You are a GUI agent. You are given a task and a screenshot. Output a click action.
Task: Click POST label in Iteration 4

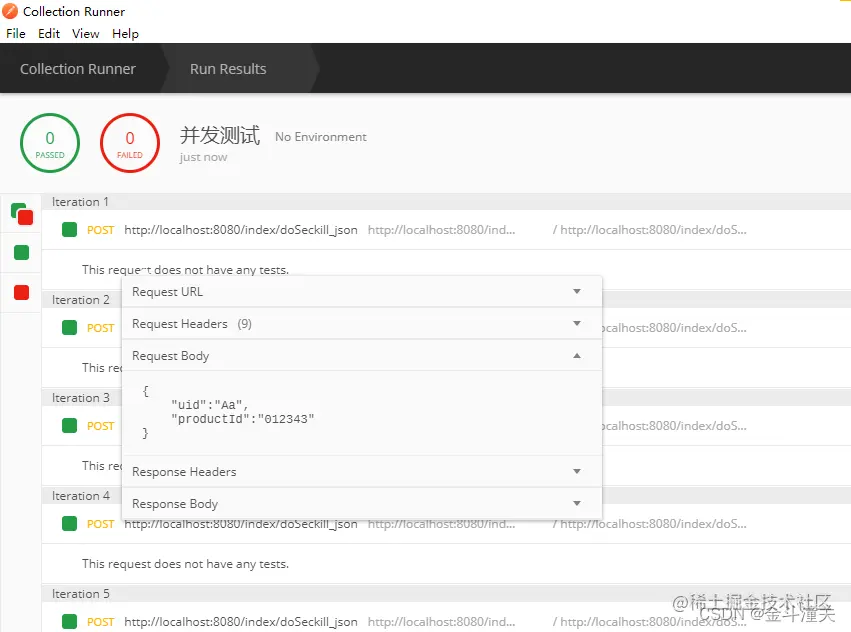100,524
